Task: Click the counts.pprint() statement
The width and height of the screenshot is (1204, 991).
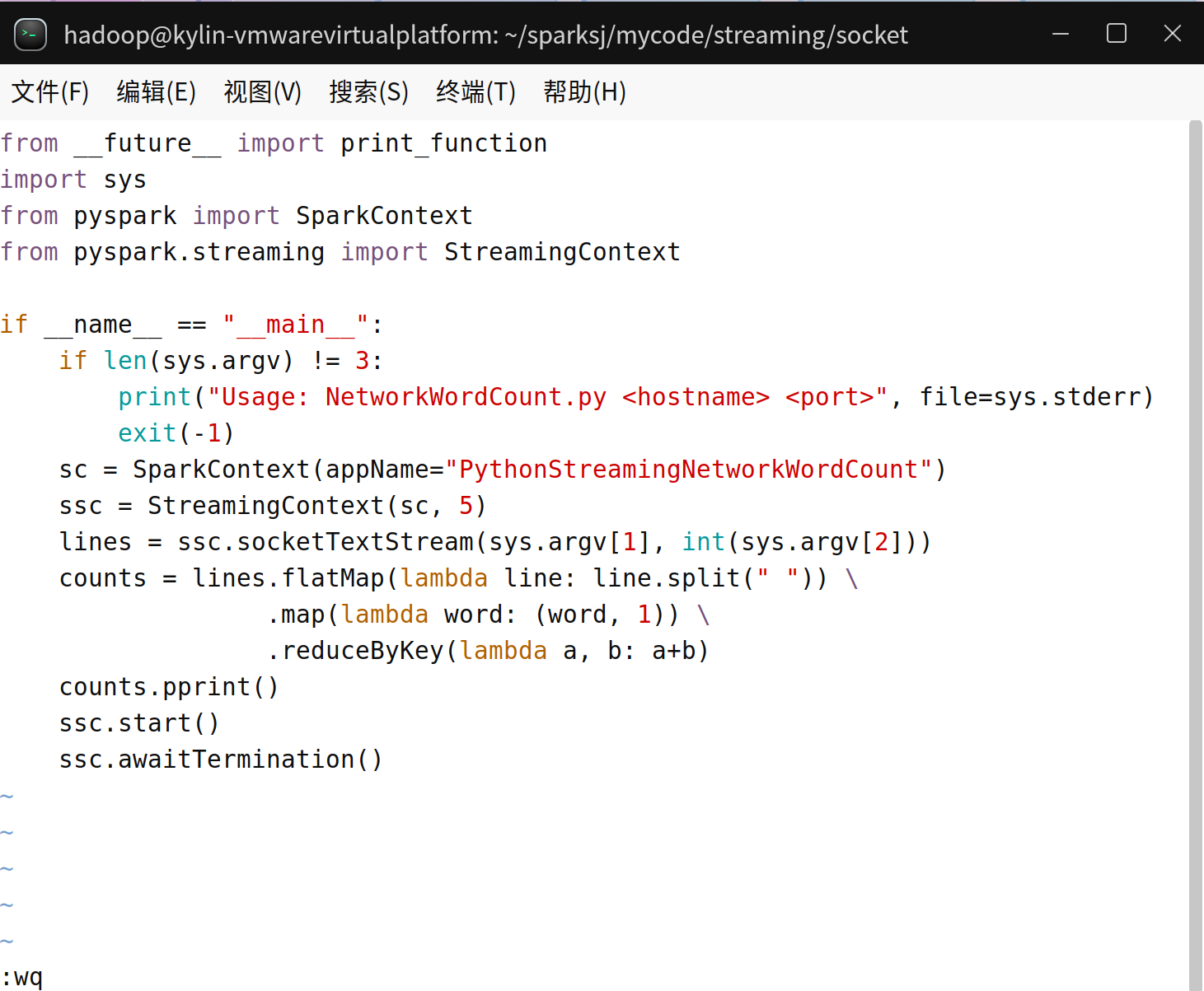Action: (168, 686)
